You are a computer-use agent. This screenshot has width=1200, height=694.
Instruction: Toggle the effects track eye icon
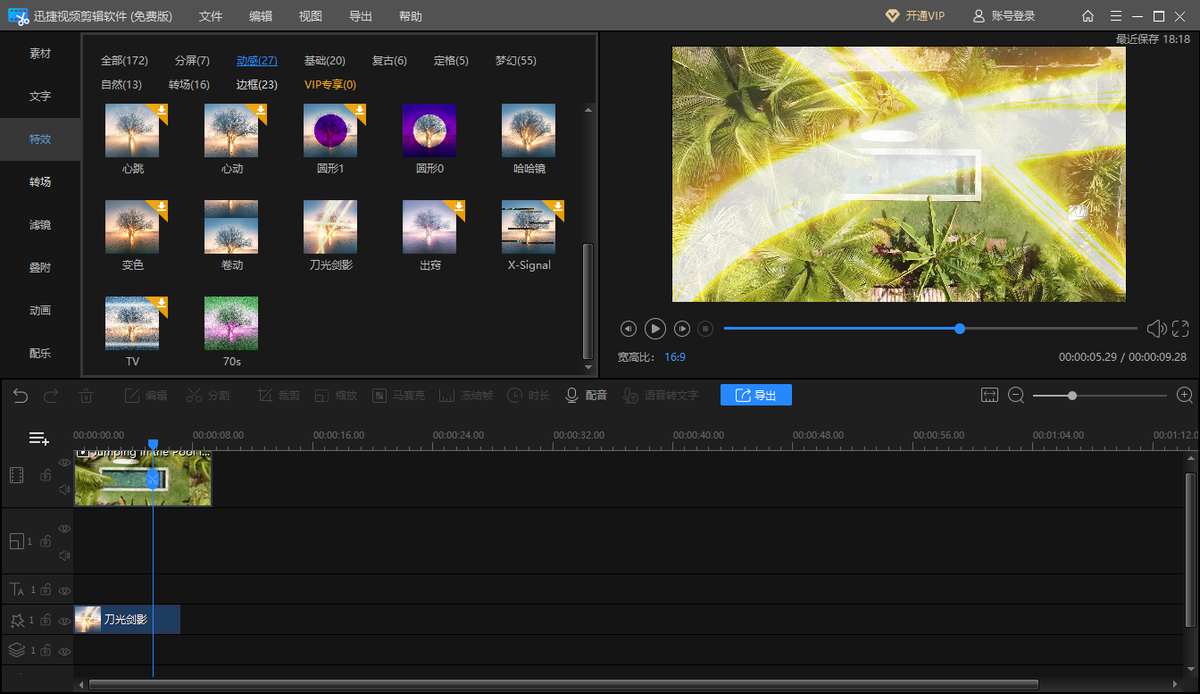pyautogui.click(x=65, y=621)
